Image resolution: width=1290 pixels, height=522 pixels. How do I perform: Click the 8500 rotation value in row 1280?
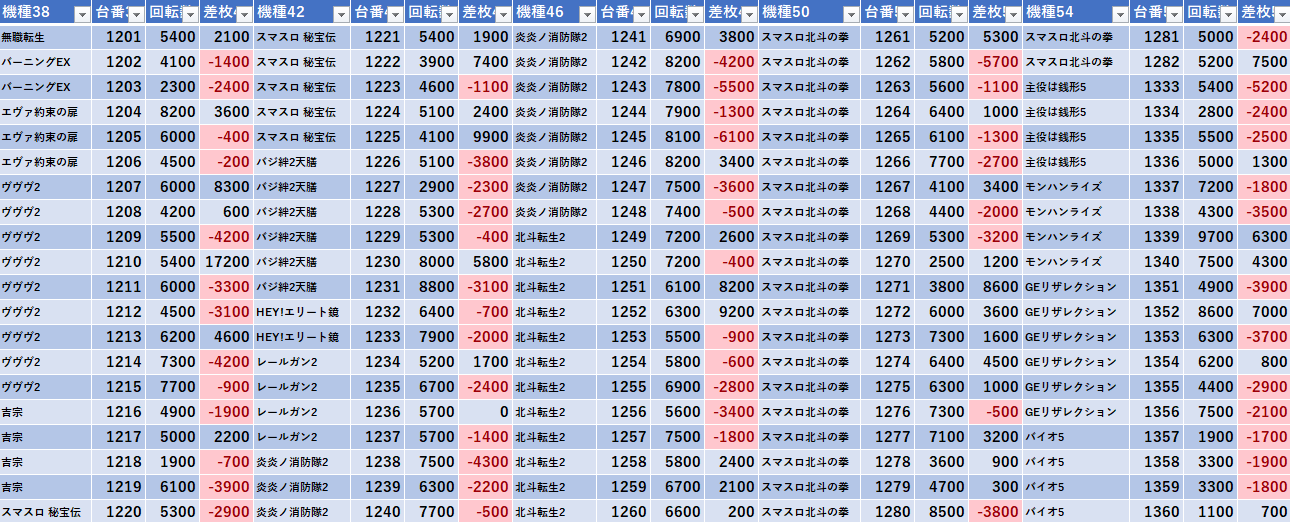coord(942,512)
